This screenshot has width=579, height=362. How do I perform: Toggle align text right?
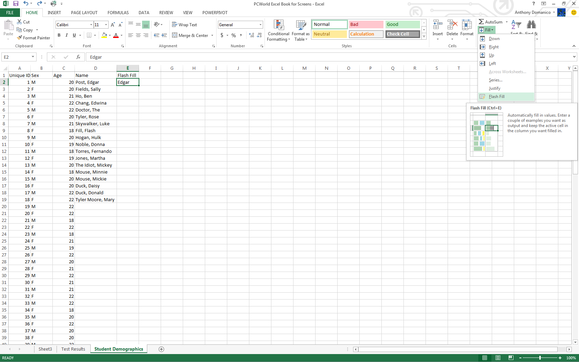(146, 35)
